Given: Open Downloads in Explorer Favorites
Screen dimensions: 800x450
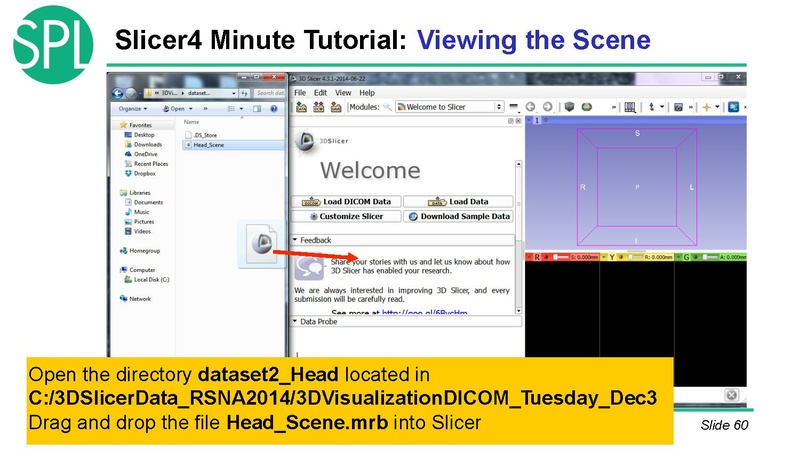Looking at the screenshot, I should [x=143, y=144].
